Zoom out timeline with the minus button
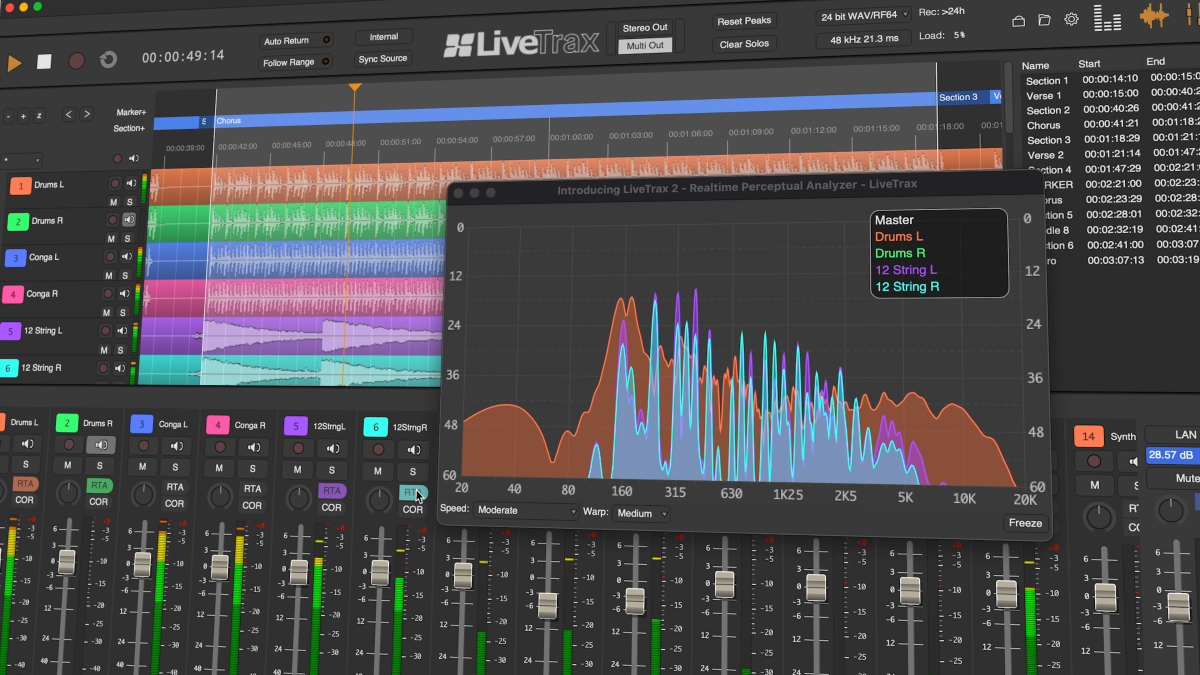The height and width of the screenshot is (675, 1200). 8,116
